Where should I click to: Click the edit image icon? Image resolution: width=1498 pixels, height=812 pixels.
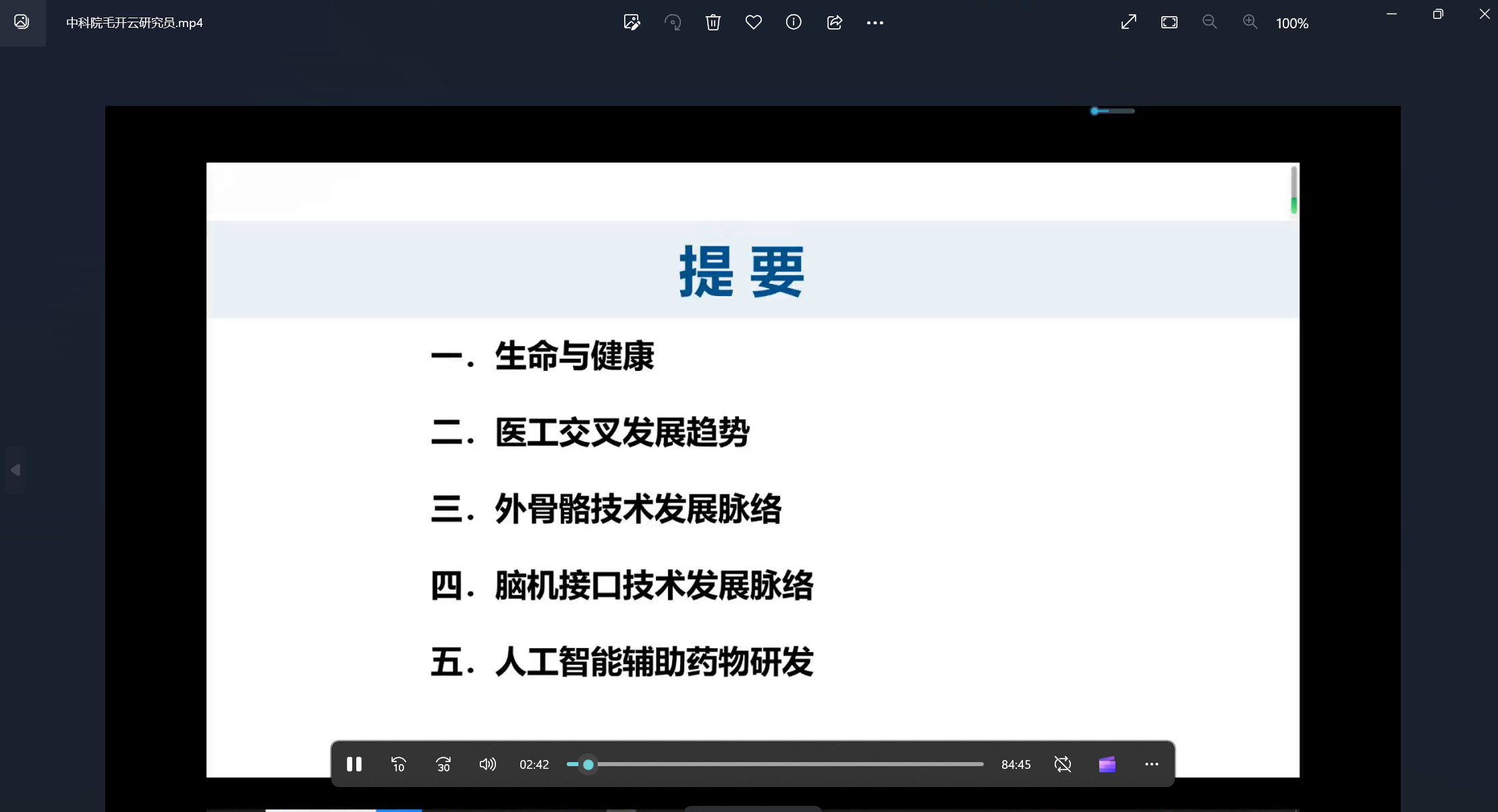[632, 22]
